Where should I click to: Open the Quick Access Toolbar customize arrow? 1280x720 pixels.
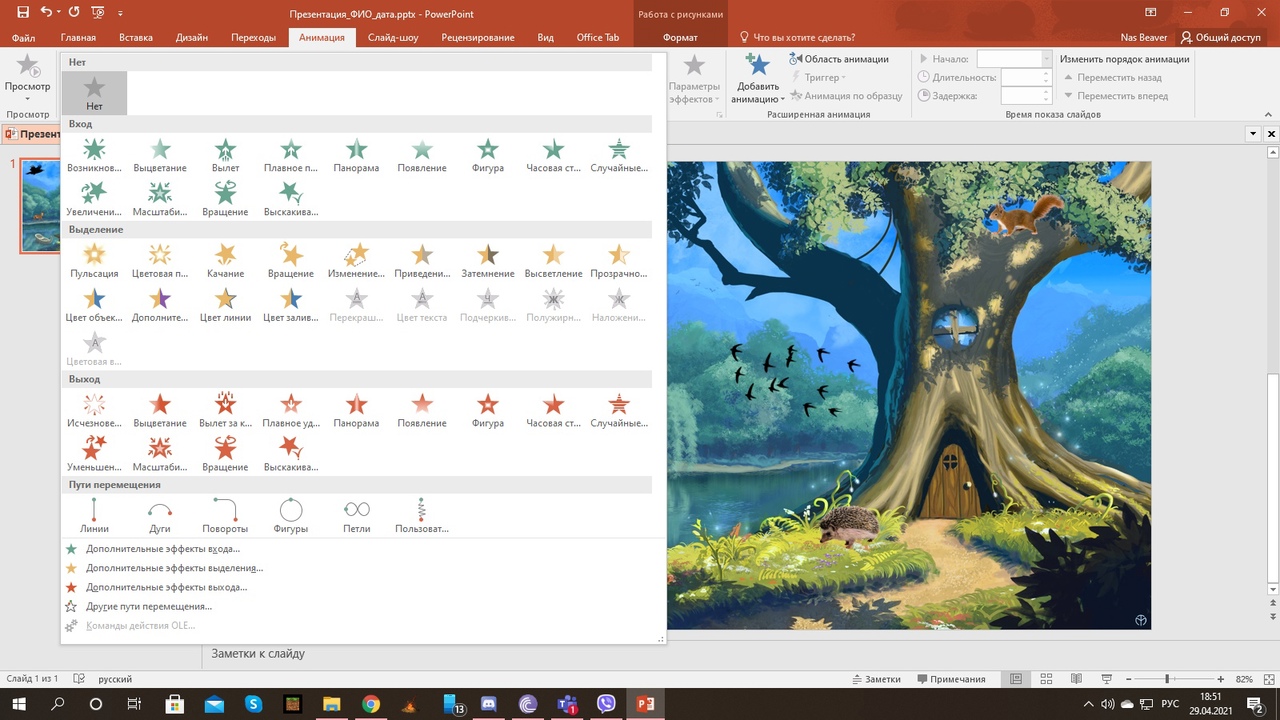(x=121, y=13)
